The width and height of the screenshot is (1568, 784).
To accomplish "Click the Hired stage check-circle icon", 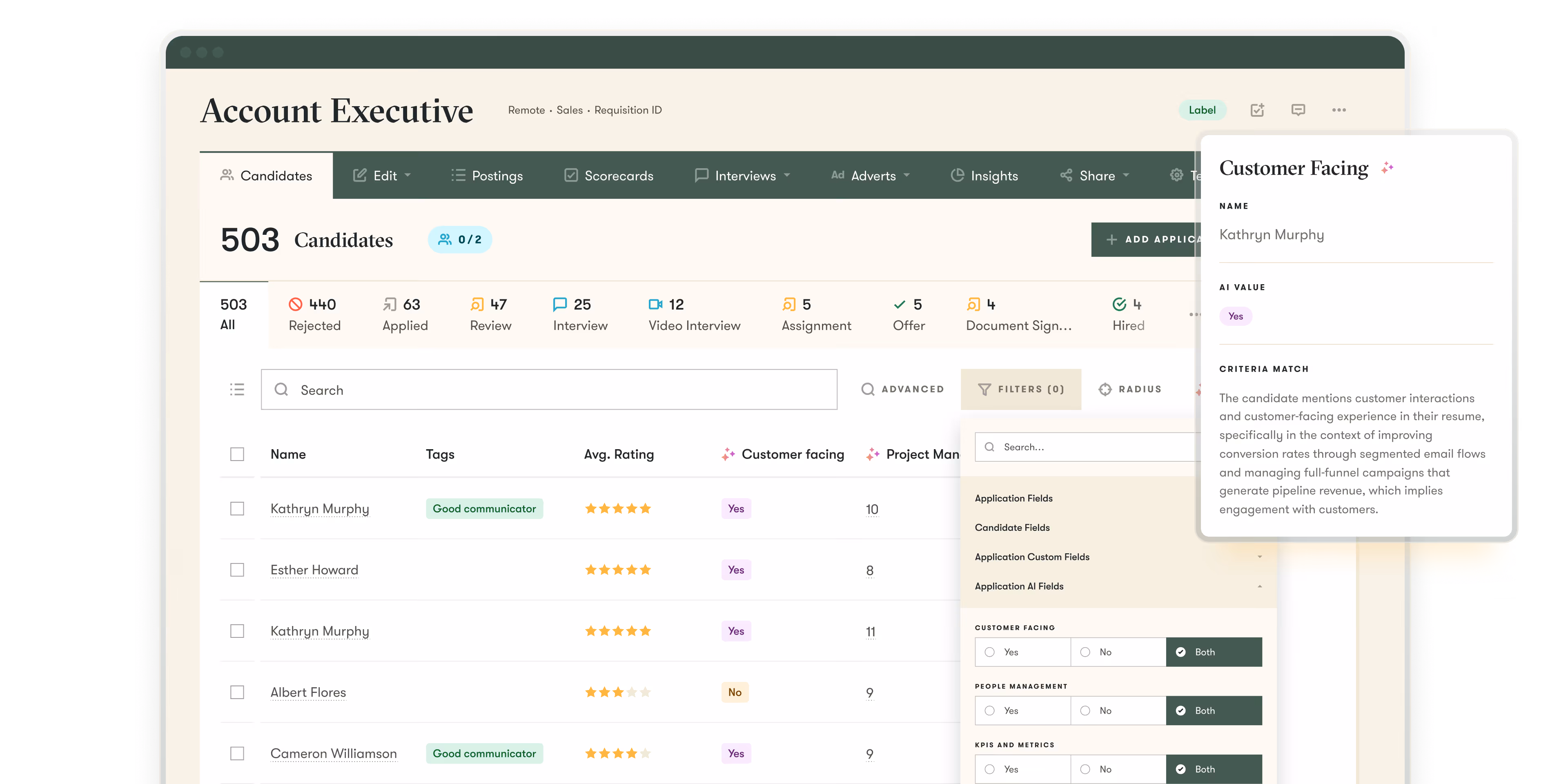I will (1119, 304).
